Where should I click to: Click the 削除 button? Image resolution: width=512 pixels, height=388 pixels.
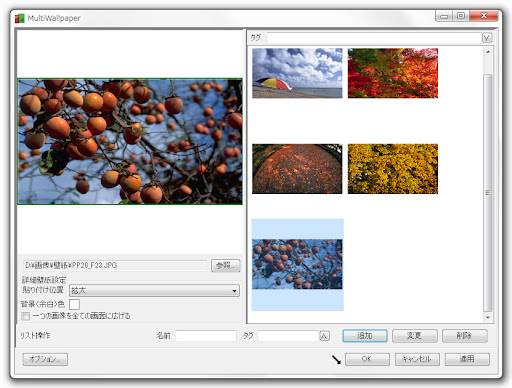click(x=465, y=336)
